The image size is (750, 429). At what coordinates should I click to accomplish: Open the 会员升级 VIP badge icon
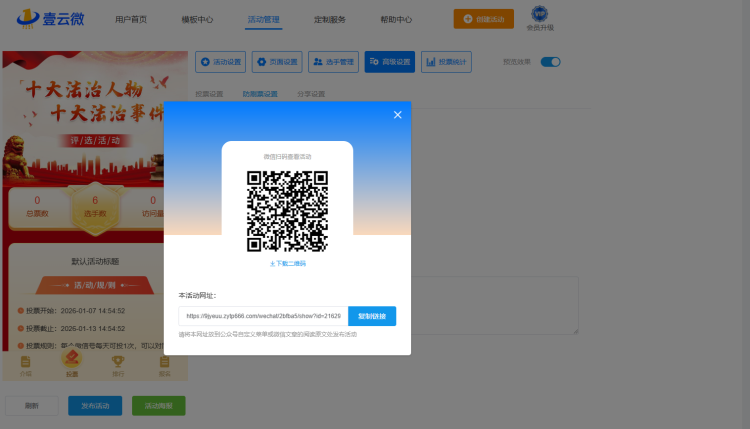tap(539, 15)
